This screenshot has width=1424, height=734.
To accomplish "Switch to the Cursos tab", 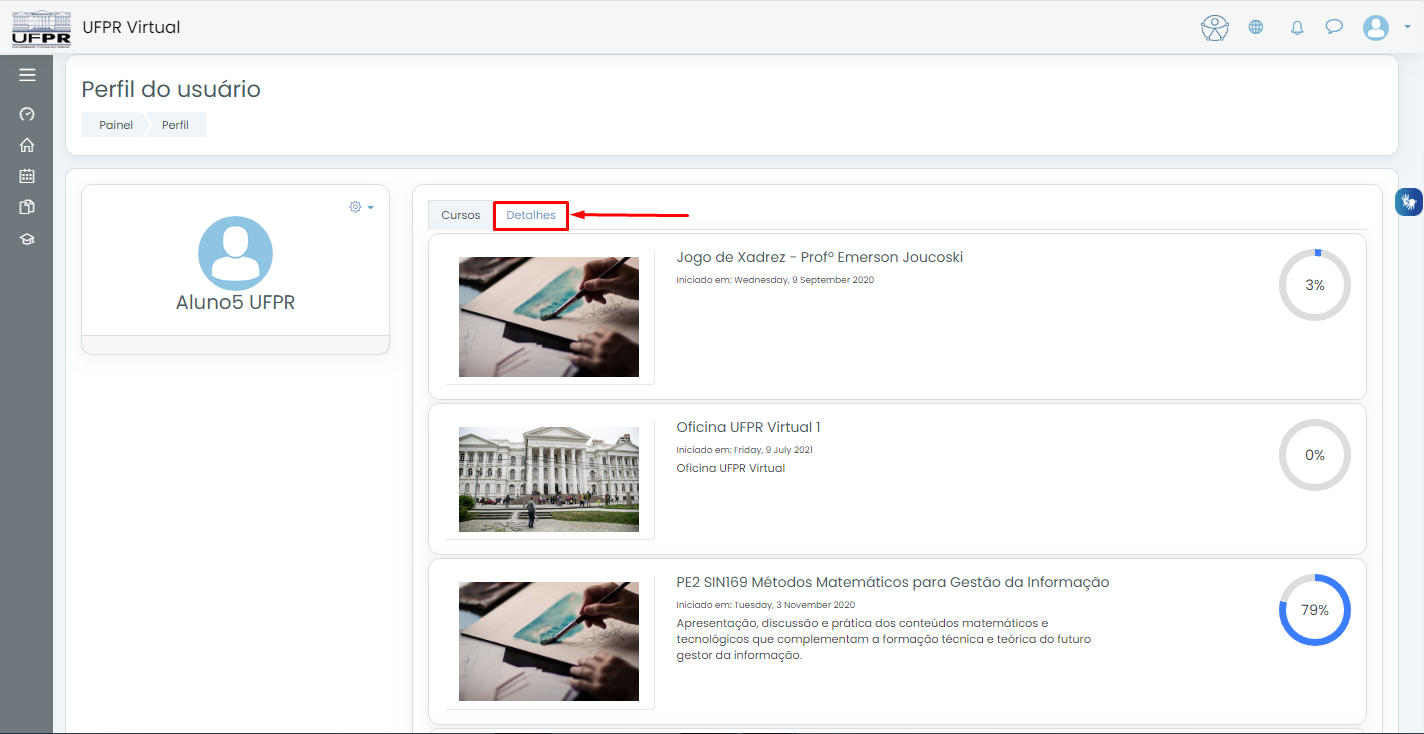I will (x=461, y=215).
